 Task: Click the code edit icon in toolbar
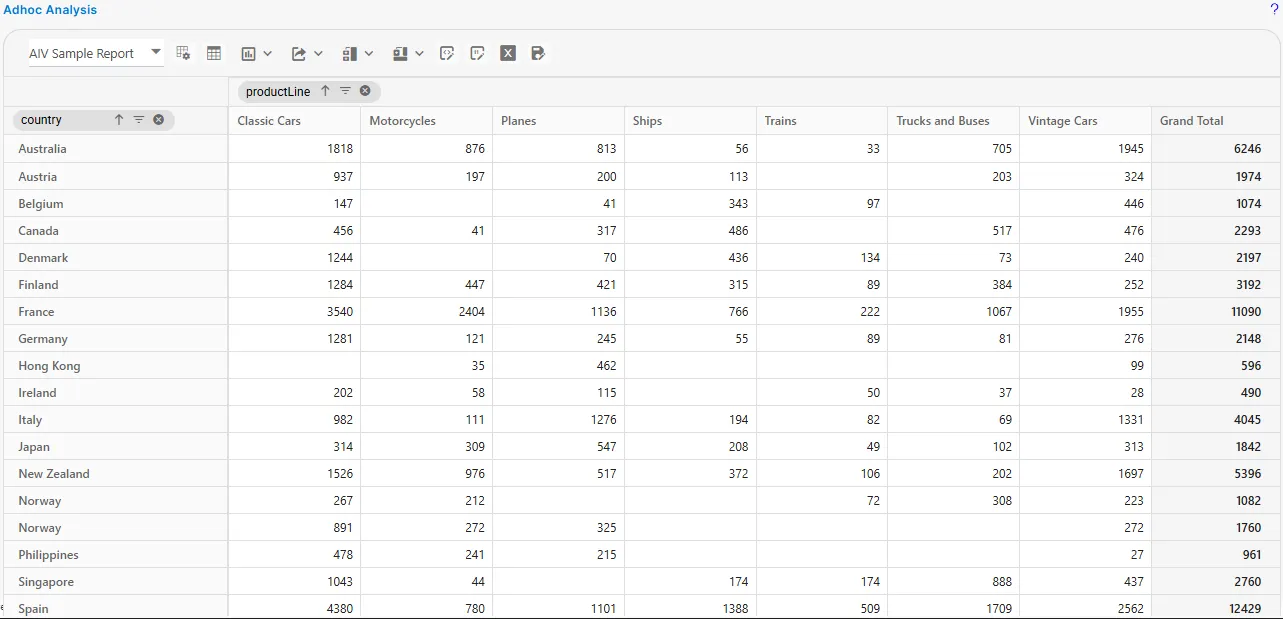coord(447,53)
